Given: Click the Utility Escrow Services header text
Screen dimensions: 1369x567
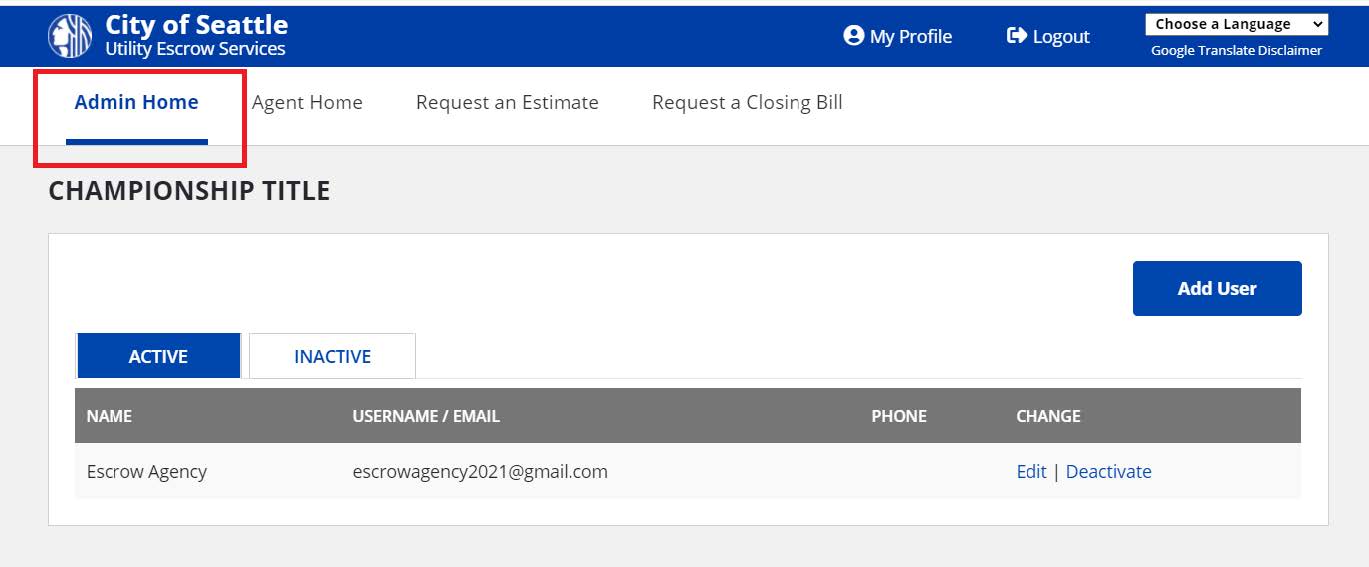Looking at the screenshot, I should pos(195,49).
